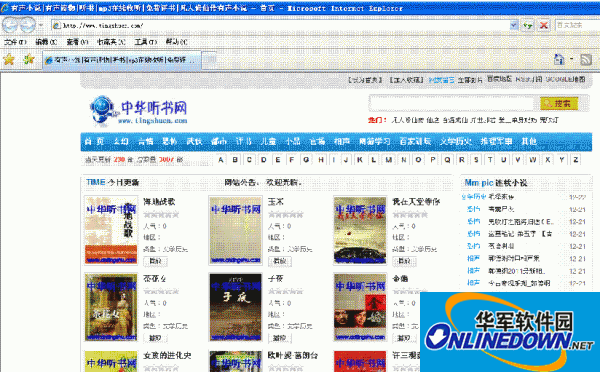Click letter Z in the alphabet index
The width and height of the screenshot is (600, 372).
coord(576,160)
